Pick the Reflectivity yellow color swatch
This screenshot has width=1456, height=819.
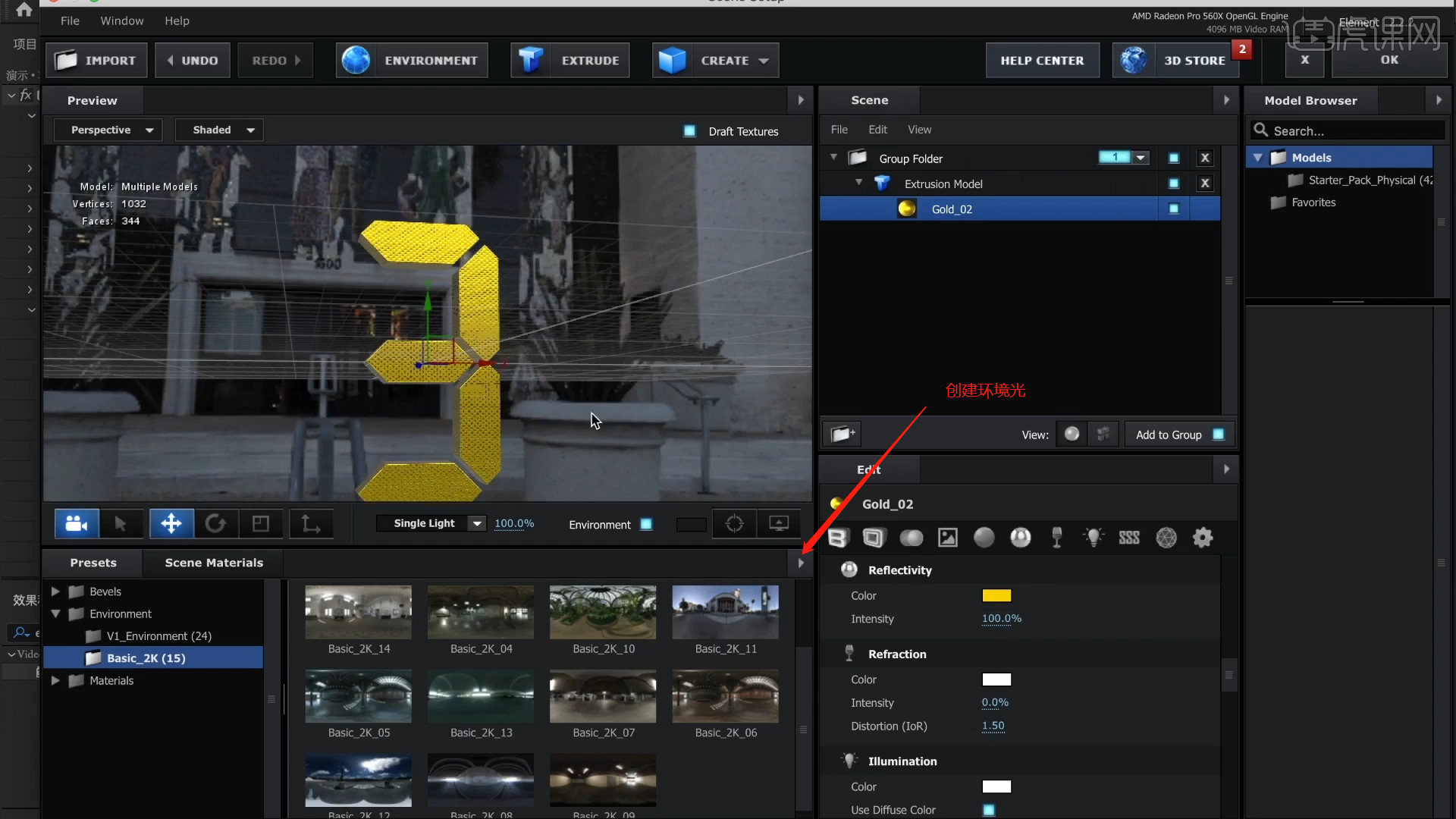pyautogui.click(x=996, y=595)
